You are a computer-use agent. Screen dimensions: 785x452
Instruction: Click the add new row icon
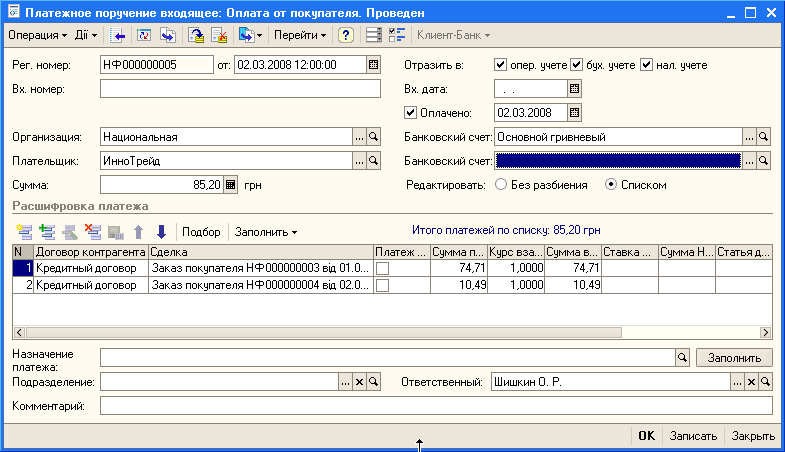(24, 232)
